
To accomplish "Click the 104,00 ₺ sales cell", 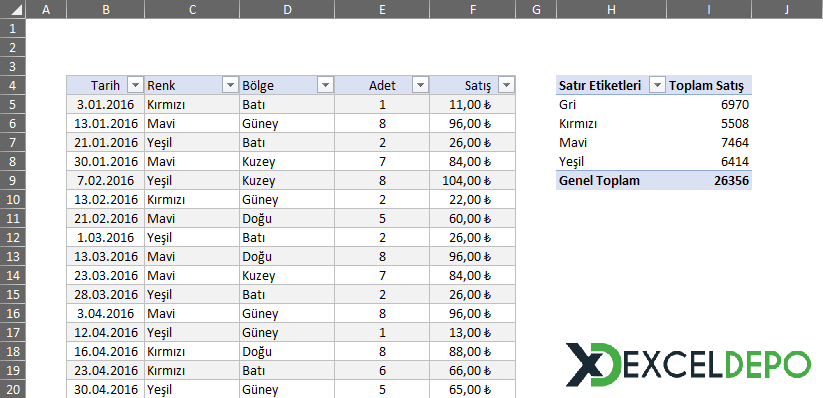I will click(x=473, y=181).
